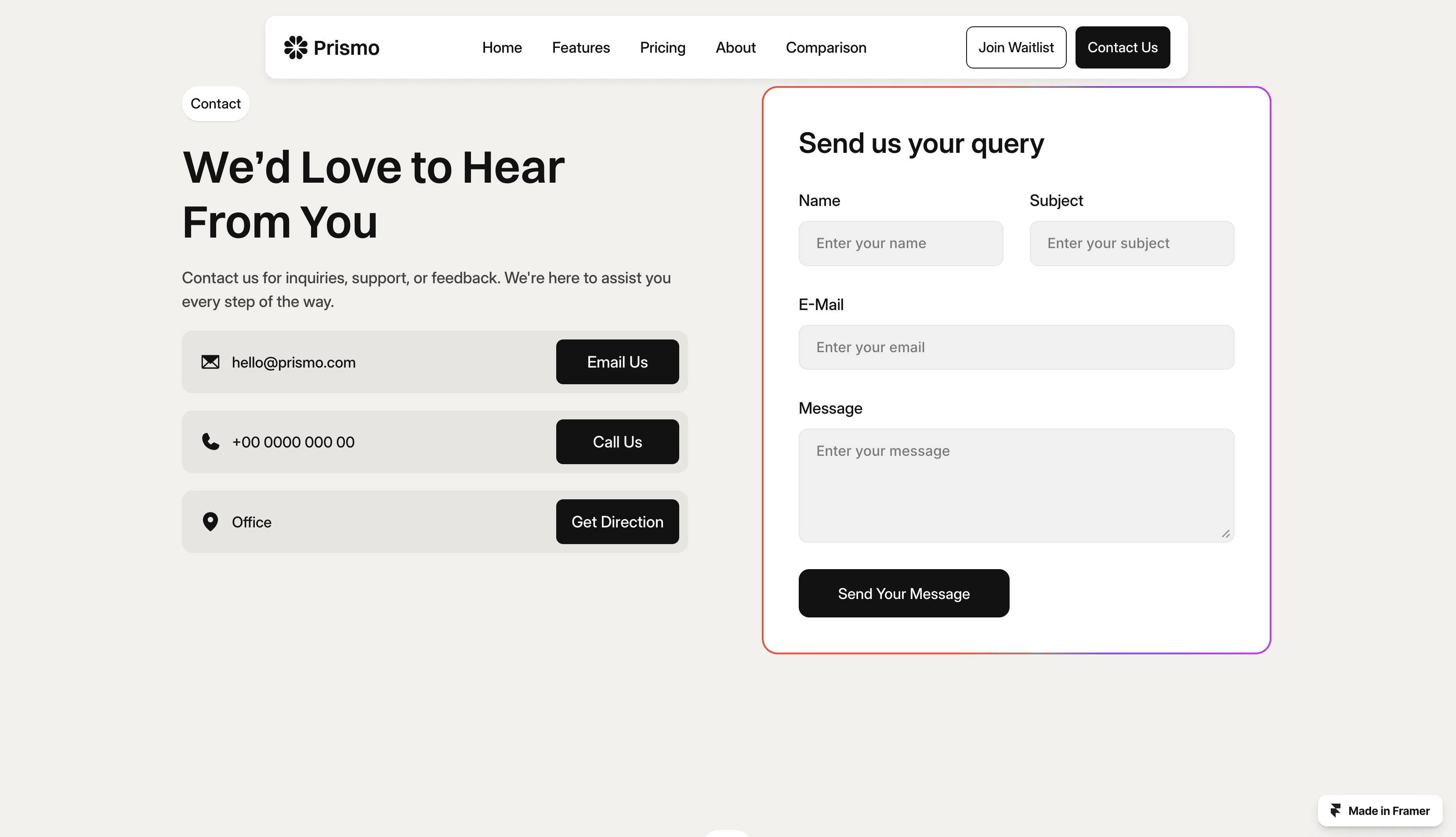Click the Office location pin icon
This screenshot has height=837, width=1456.
tap(210, 521)
